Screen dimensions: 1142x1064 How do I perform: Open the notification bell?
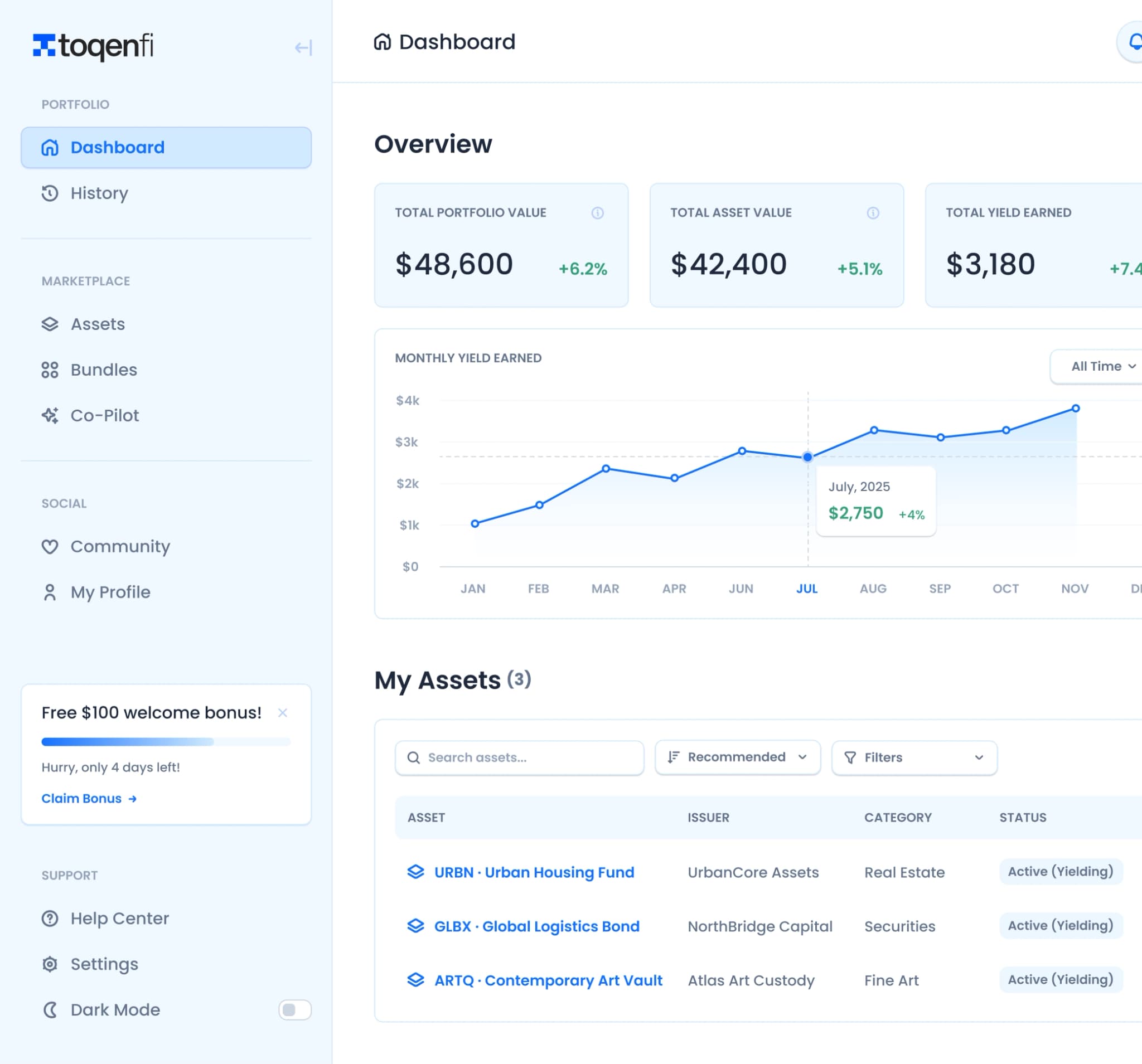click(x=1135, y=42)
